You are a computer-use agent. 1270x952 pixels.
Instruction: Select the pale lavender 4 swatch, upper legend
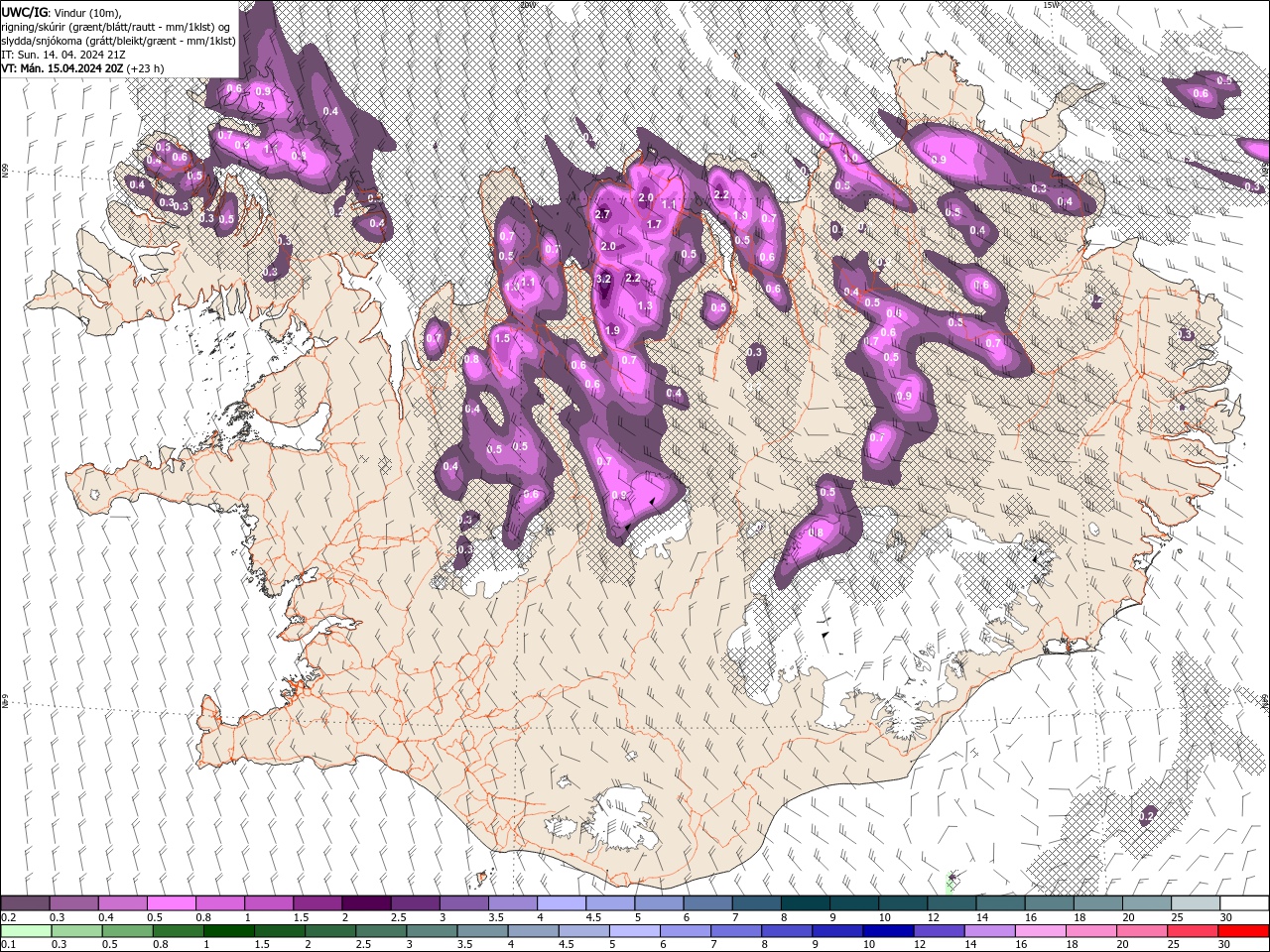click(562, 903)
